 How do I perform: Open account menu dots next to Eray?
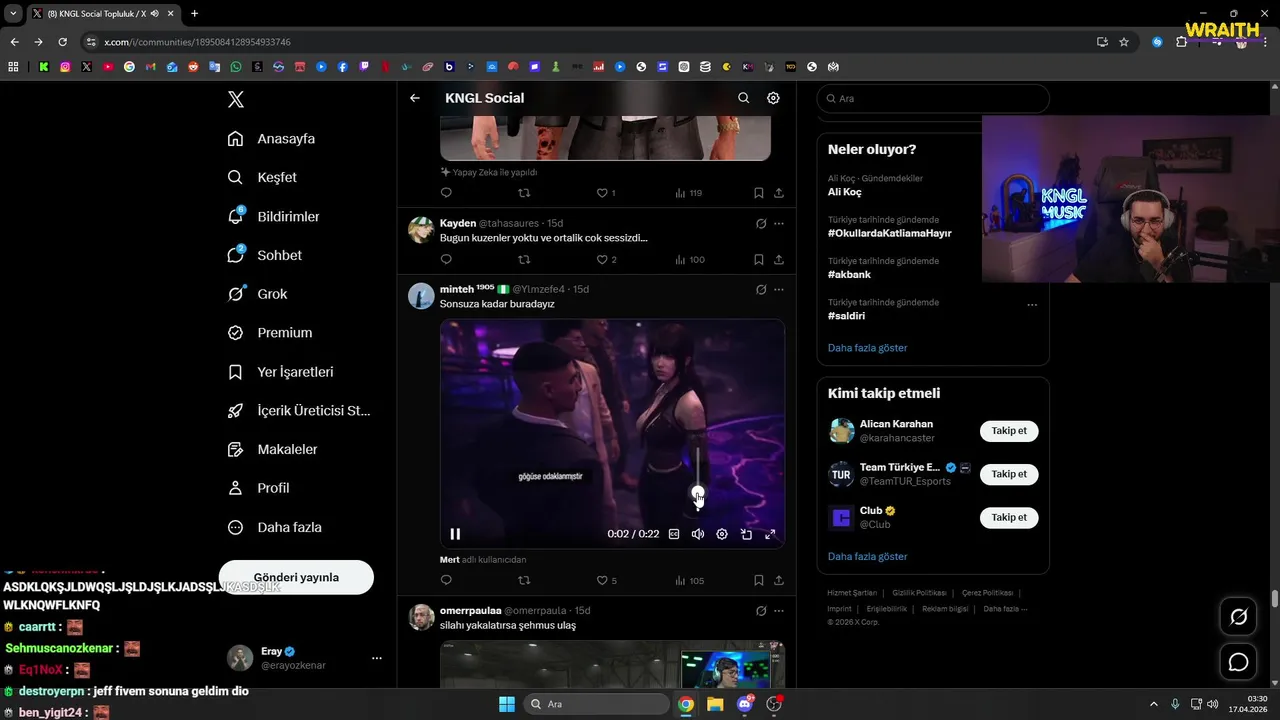[377, 658]
